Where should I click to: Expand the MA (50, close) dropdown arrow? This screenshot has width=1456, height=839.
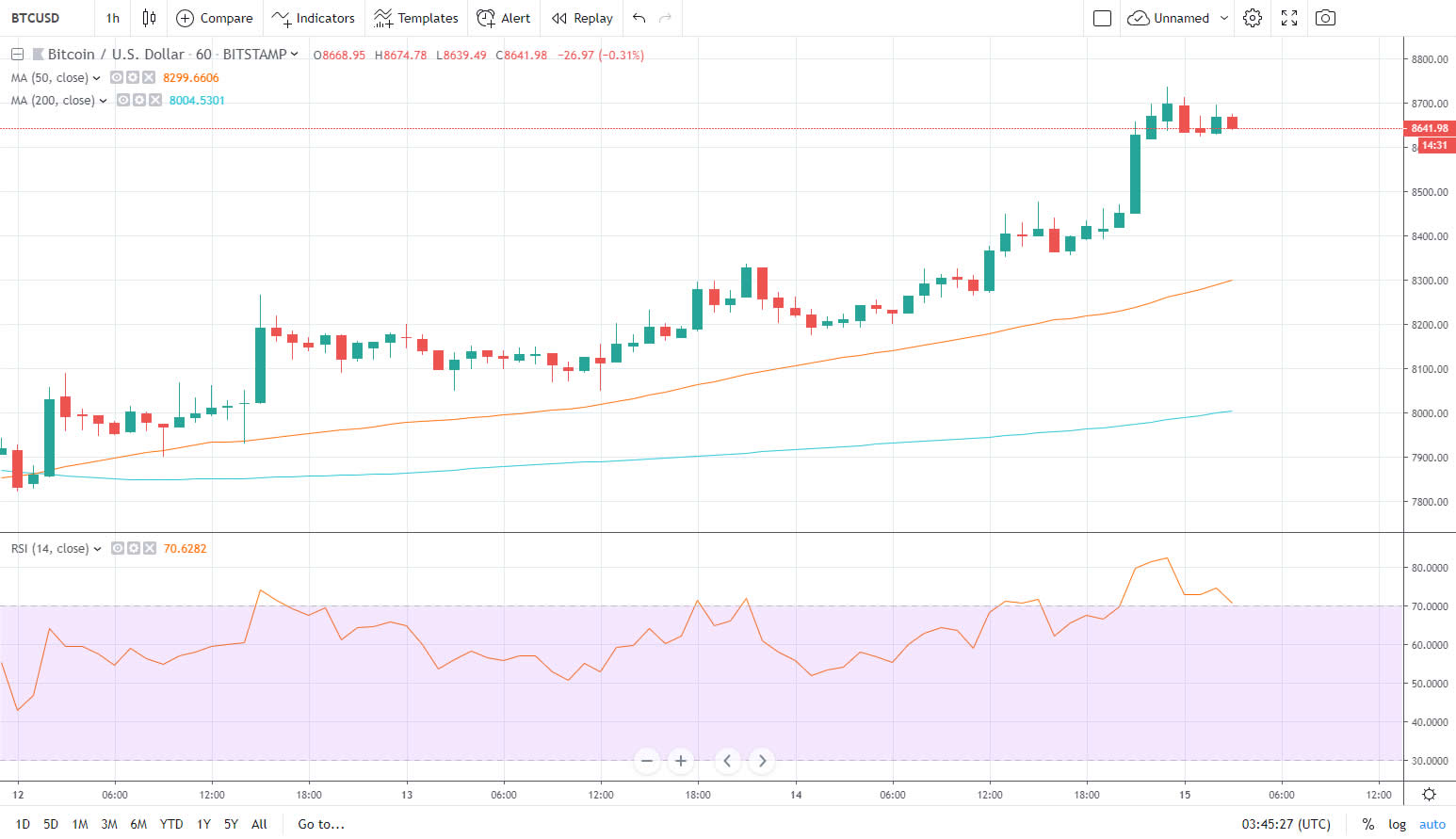pyautogui.click(x=96, y=78)
